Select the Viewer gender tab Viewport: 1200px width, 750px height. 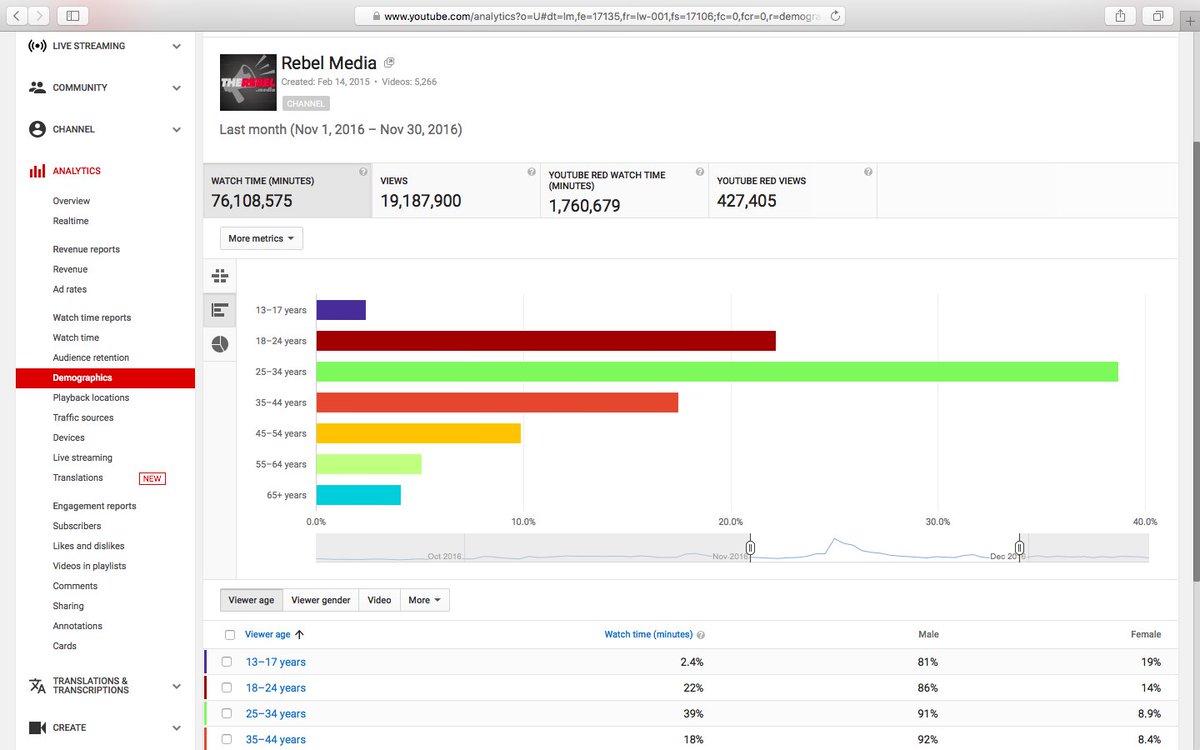click(x=321, y=600)
